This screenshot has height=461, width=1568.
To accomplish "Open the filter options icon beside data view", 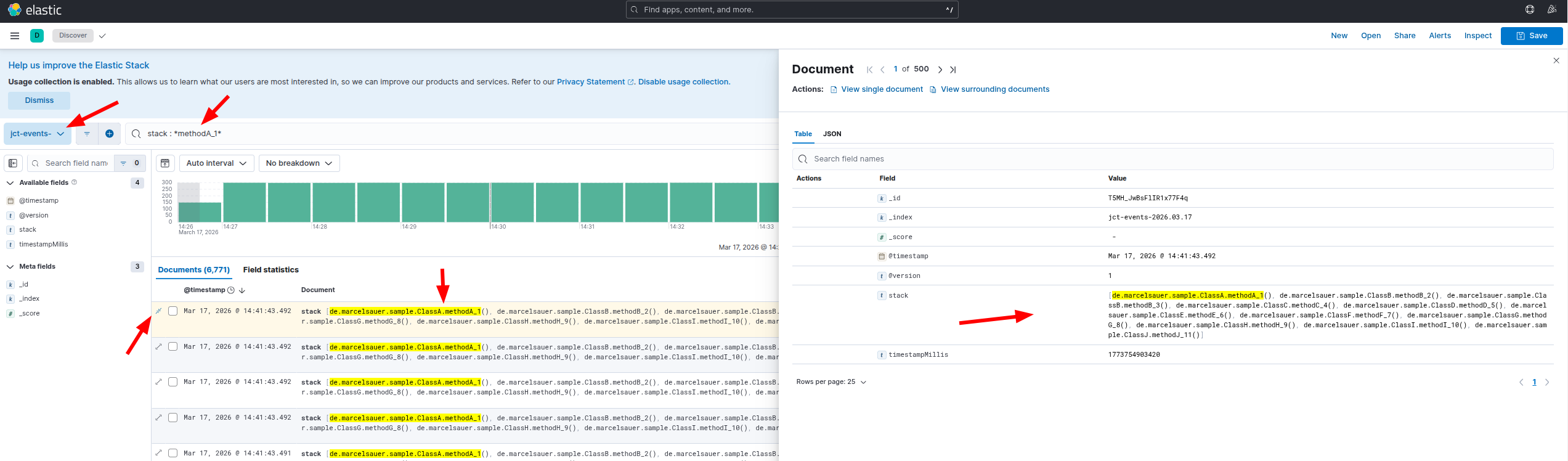I will 87,134.
